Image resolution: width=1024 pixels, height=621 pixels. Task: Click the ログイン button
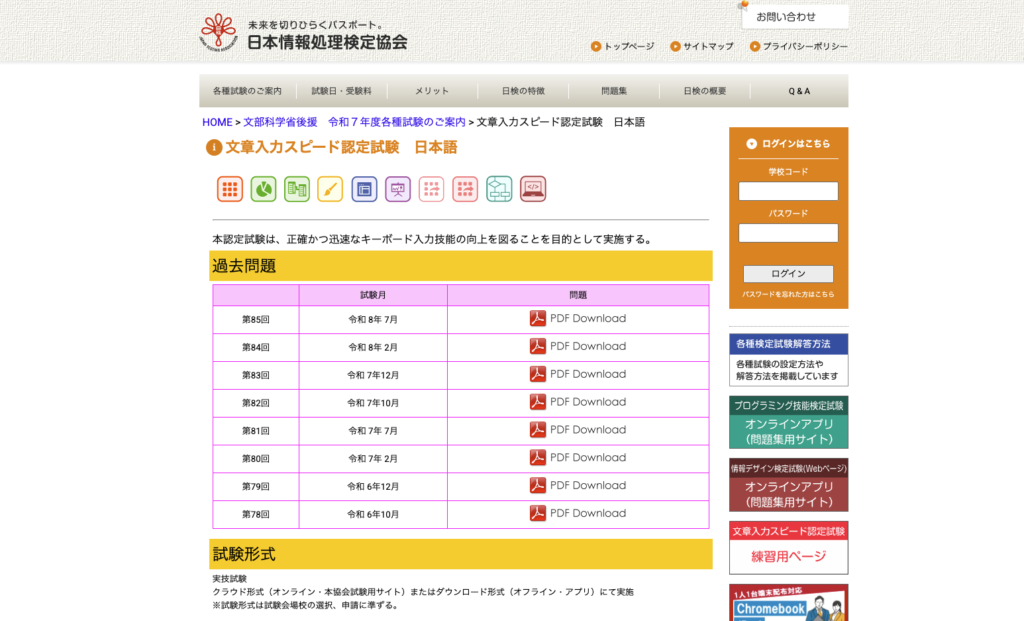pyautogui.click(x=788, y=274)
